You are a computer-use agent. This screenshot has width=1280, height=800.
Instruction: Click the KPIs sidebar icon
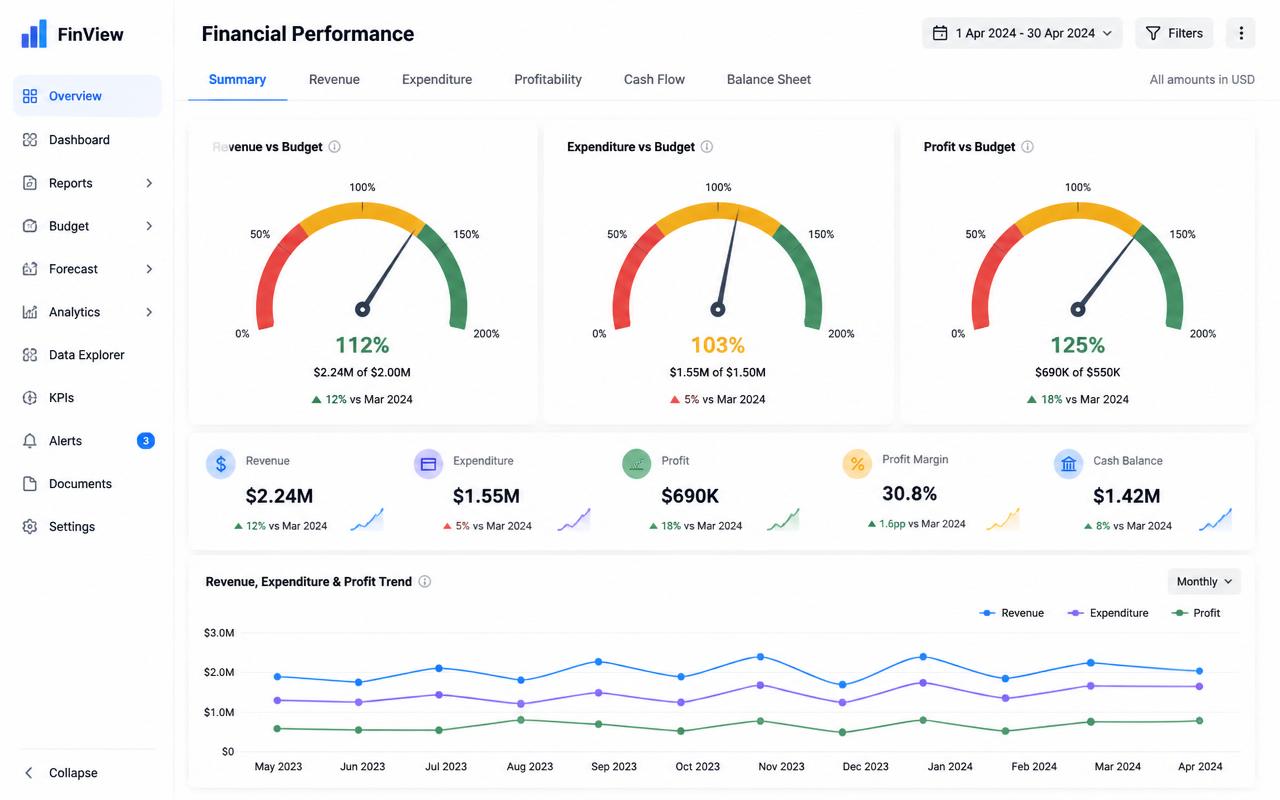[x=30, y=398]
